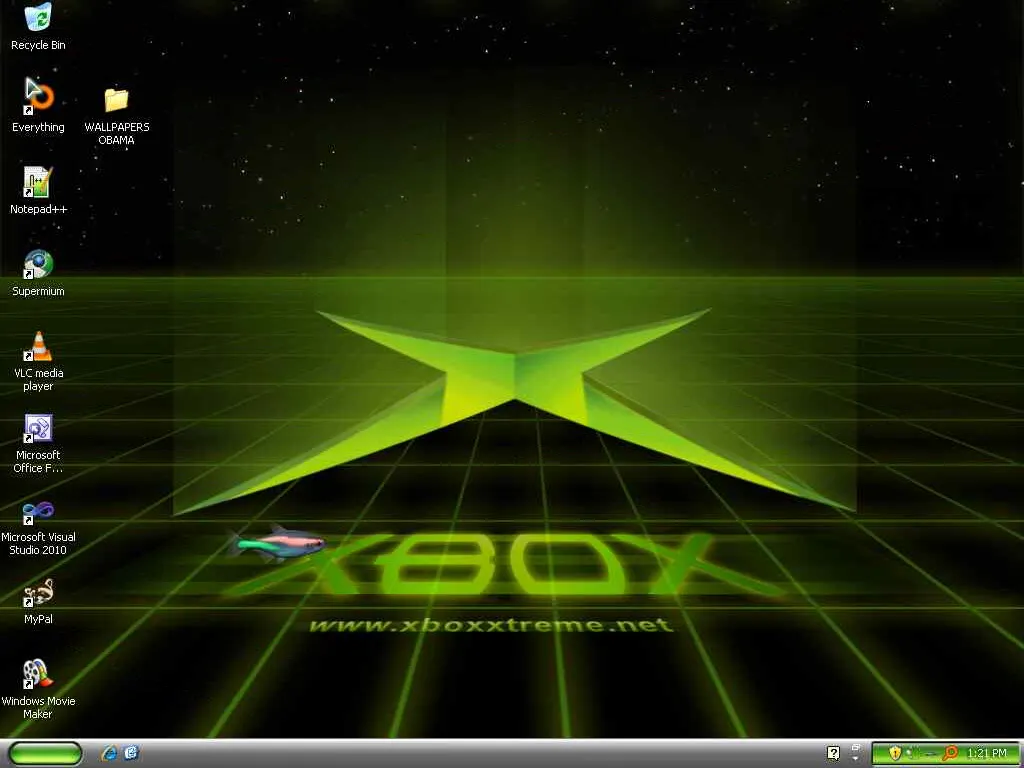Select the Everything search shortcut
Image resolution: width=1024 pixels, height=768 pixels.
38,105
